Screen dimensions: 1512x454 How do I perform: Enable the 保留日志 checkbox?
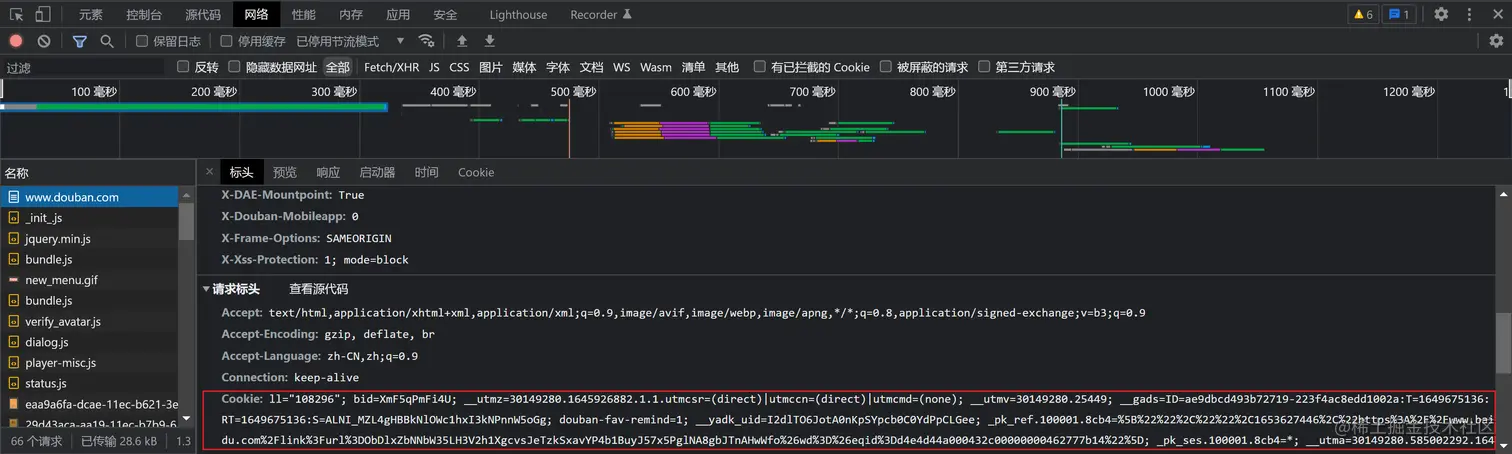click(142, 41)
